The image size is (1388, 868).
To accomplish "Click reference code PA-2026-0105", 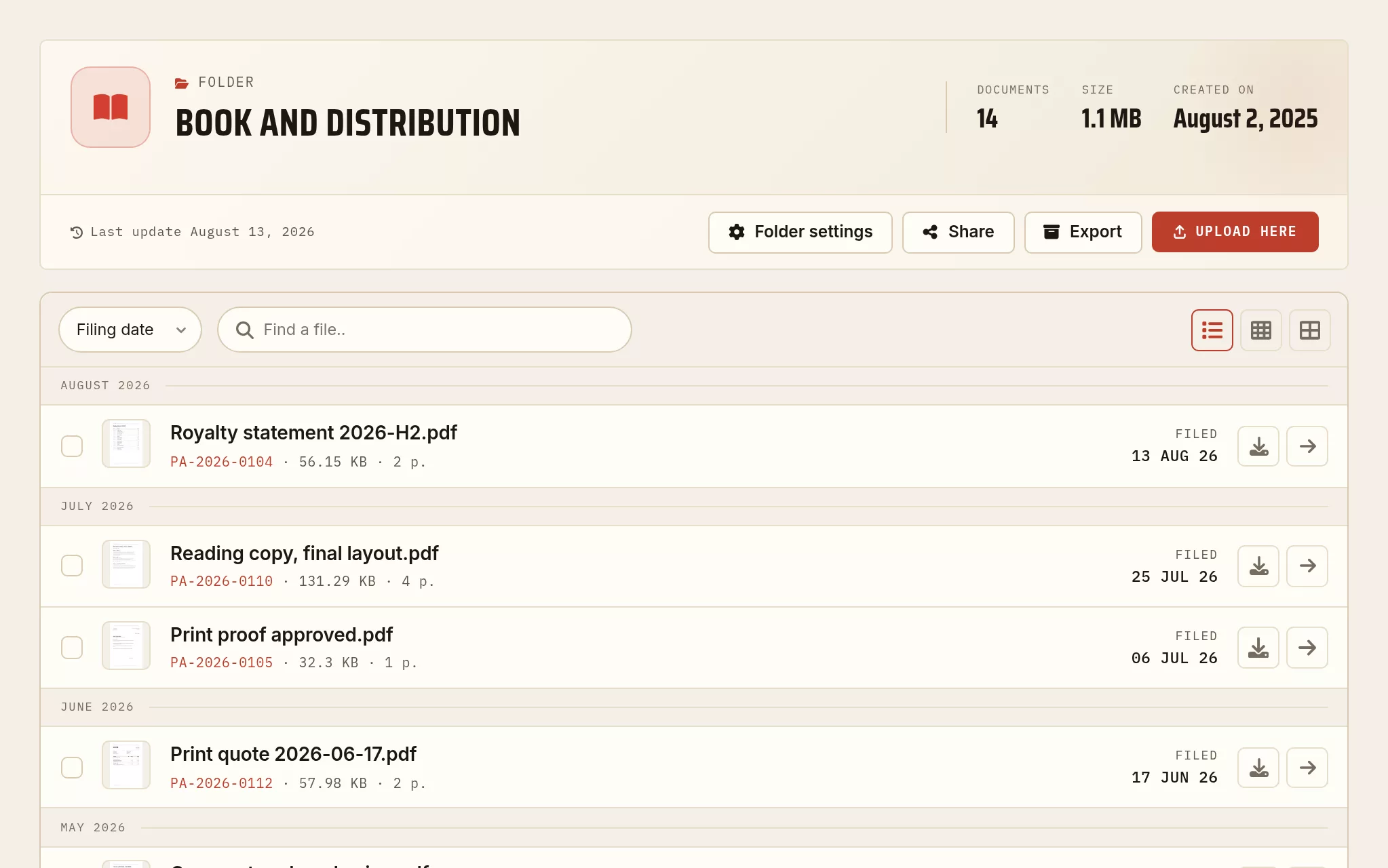I will pyautogui.click(x=221, y=663).
